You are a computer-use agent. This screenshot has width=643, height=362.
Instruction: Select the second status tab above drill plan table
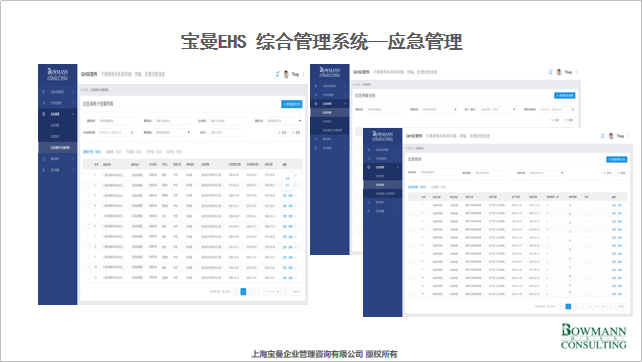click(x=113, y=152)
